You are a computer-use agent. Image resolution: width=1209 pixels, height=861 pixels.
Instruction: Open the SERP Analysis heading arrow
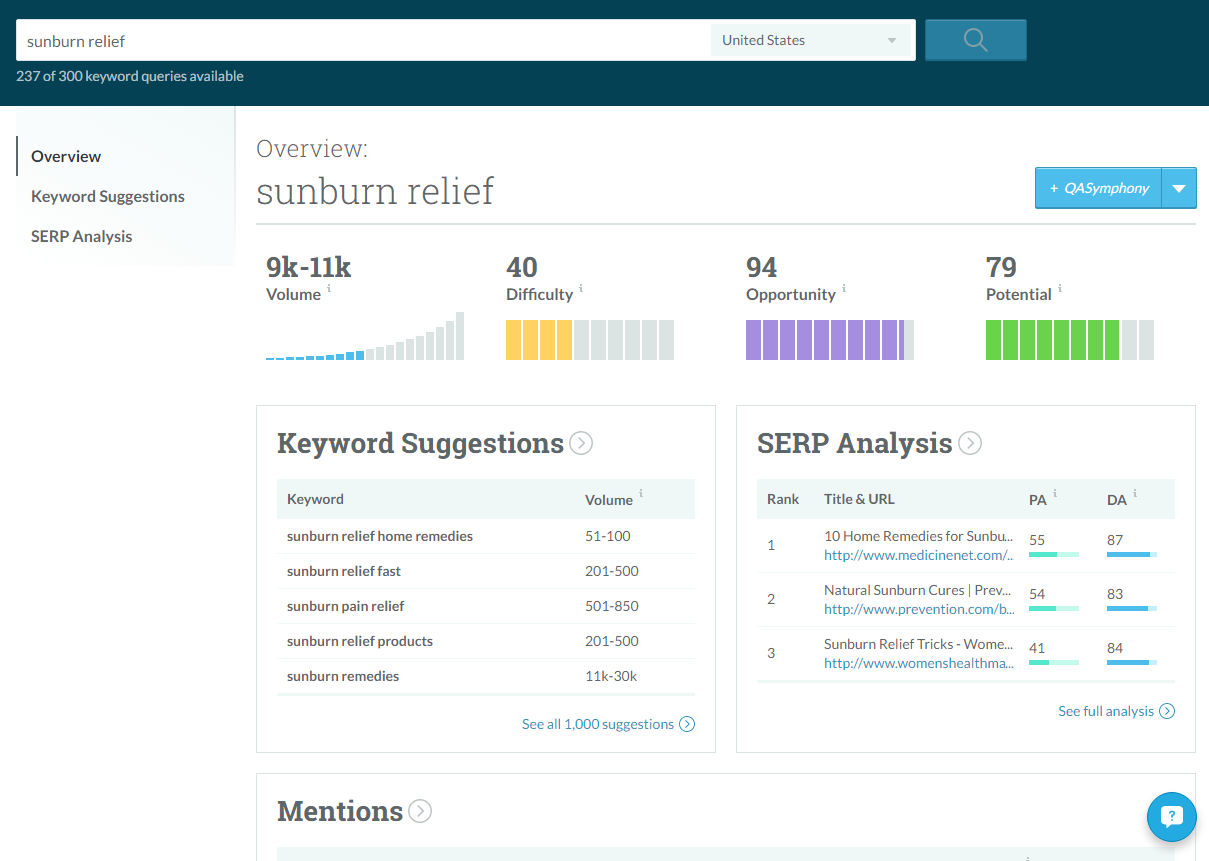pyautogui.click(x=969, y=442)
